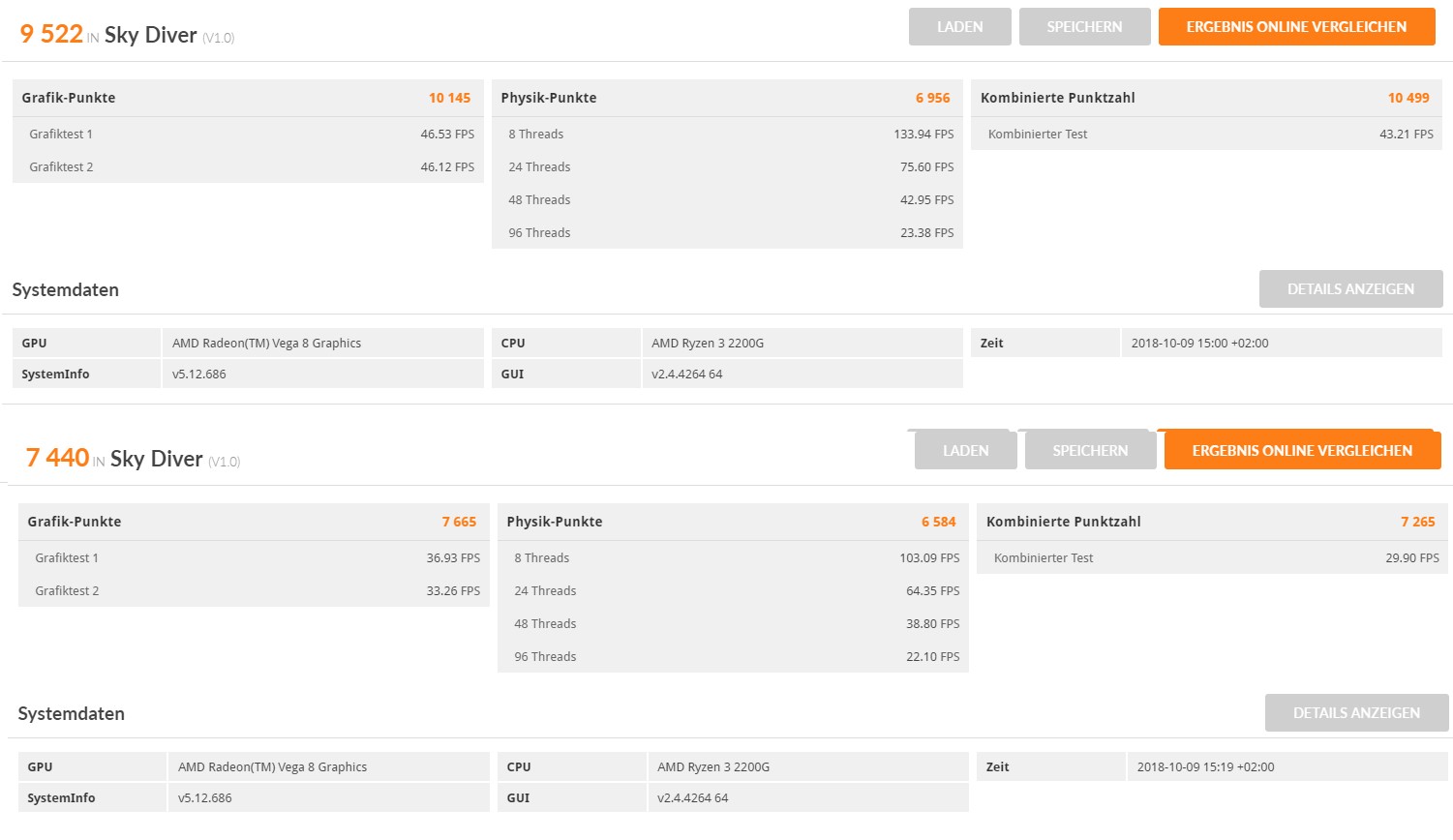Show details for the 15:19 run system data
Screen dimensions: 1453x840
tap(1356, 713)
